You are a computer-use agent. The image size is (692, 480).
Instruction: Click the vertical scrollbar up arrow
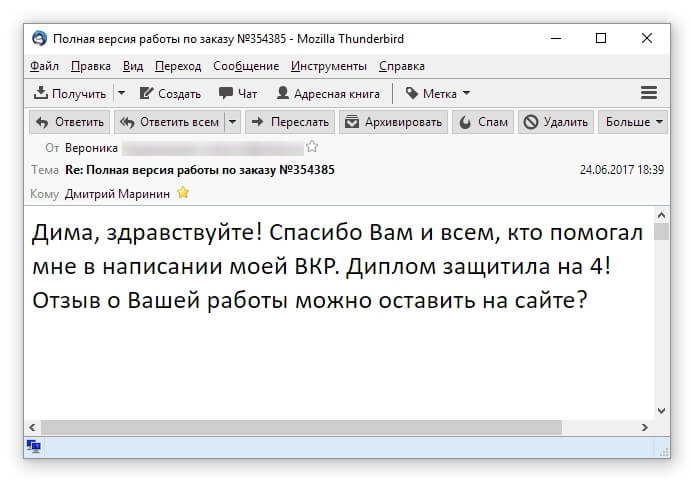[x=661, y=215]
